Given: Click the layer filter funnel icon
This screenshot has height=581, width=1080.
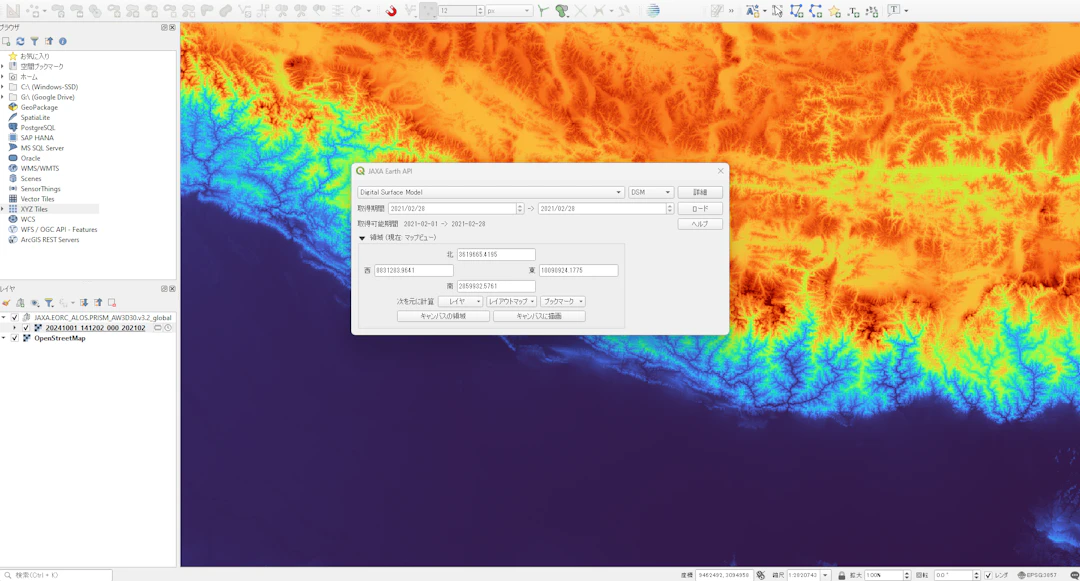Looking at the screenshot, I should click(48, 303).
